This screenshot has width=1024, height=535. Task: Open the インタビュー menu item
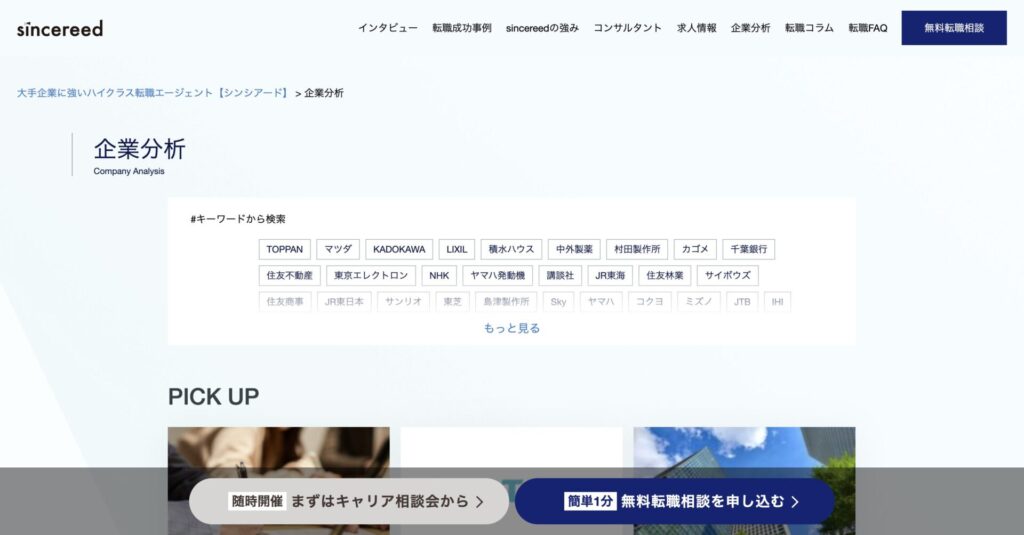(x=388, y=28)
